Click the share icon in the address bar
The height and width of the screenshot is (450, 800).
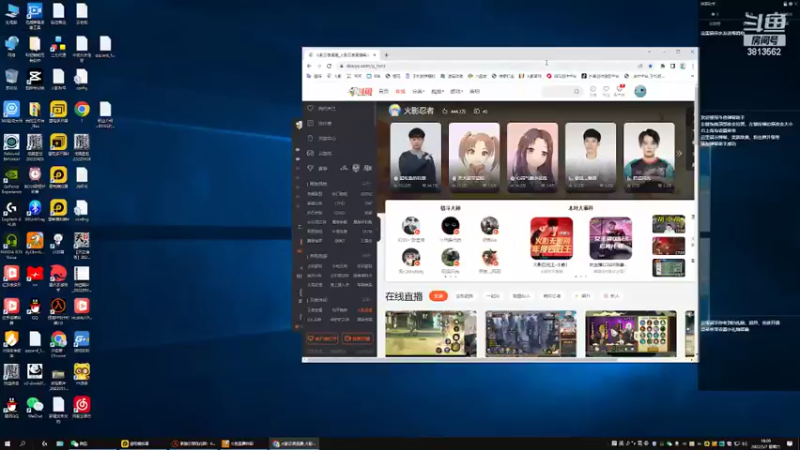640,66
